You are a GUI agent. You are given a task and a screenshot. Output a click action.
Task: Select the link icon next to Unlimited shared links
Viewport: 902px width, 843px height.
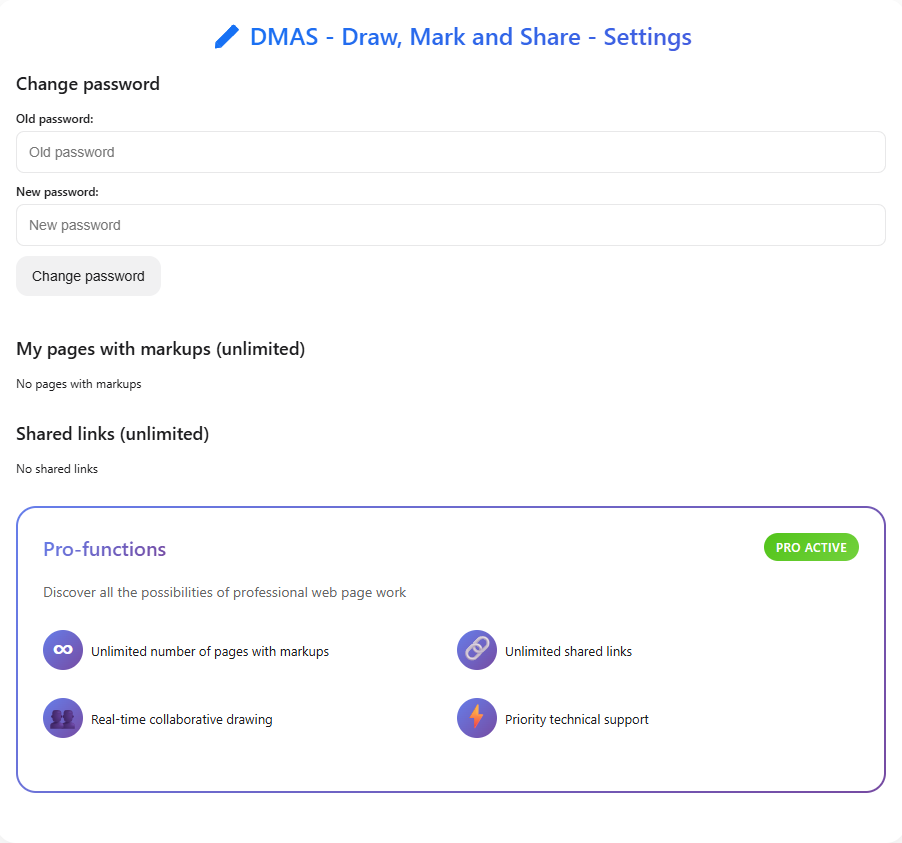476,650
